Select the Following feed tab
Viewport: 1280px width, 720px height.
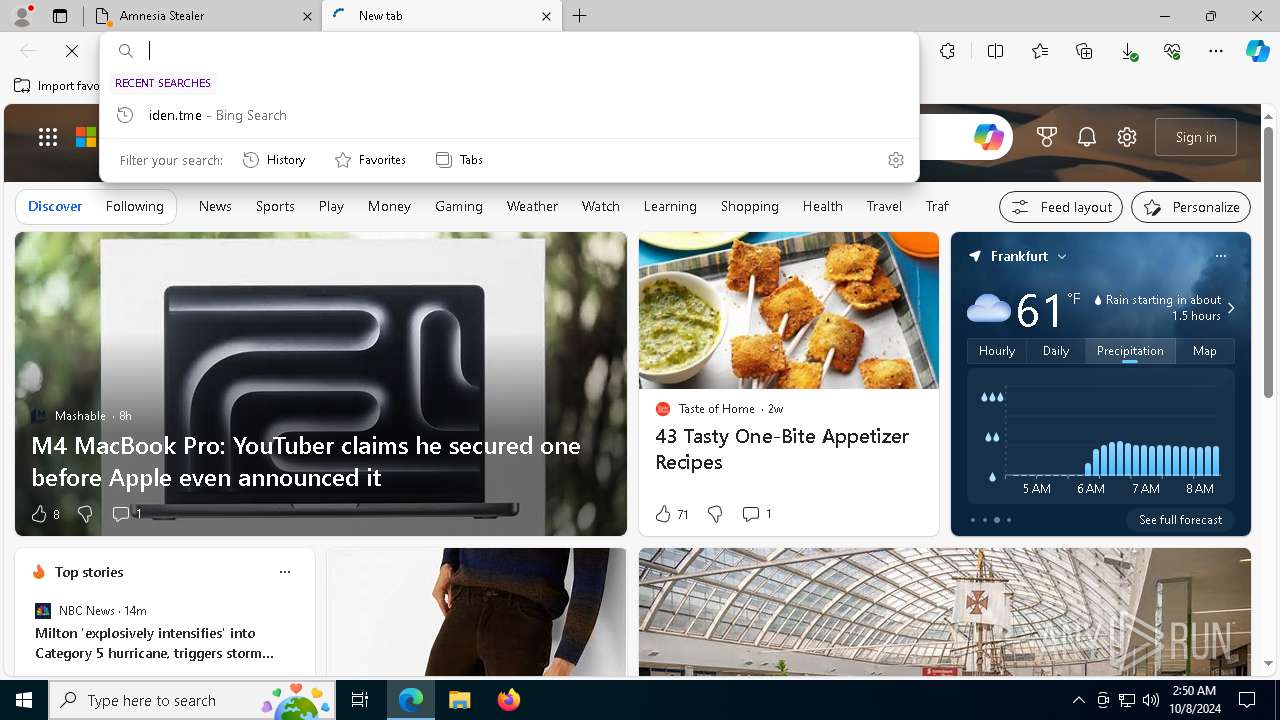pyautogui.click(x=135, y=207)
